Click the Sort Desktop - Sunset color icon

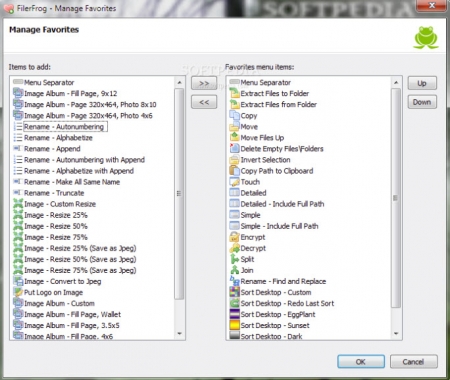click(x=235, y=325)
